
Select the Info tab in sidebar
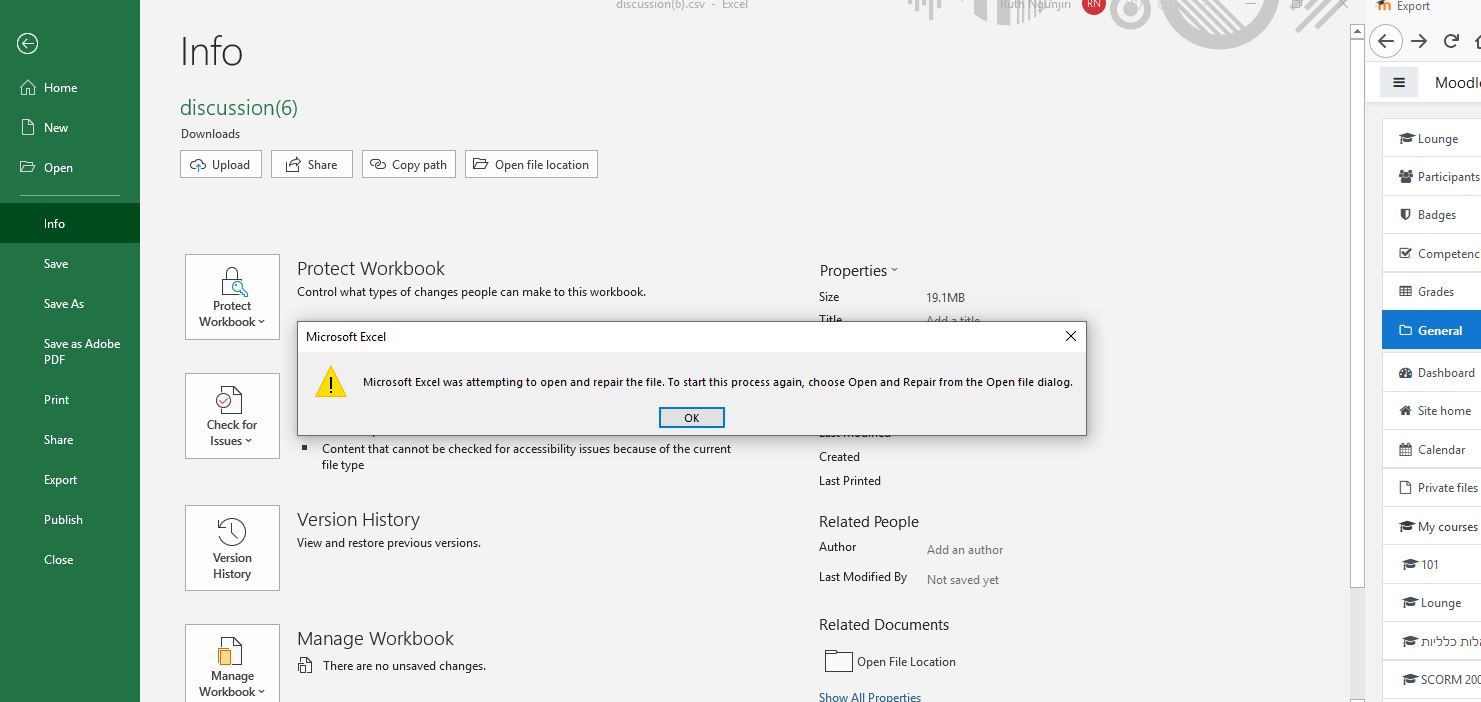click(x=70, y=224)
